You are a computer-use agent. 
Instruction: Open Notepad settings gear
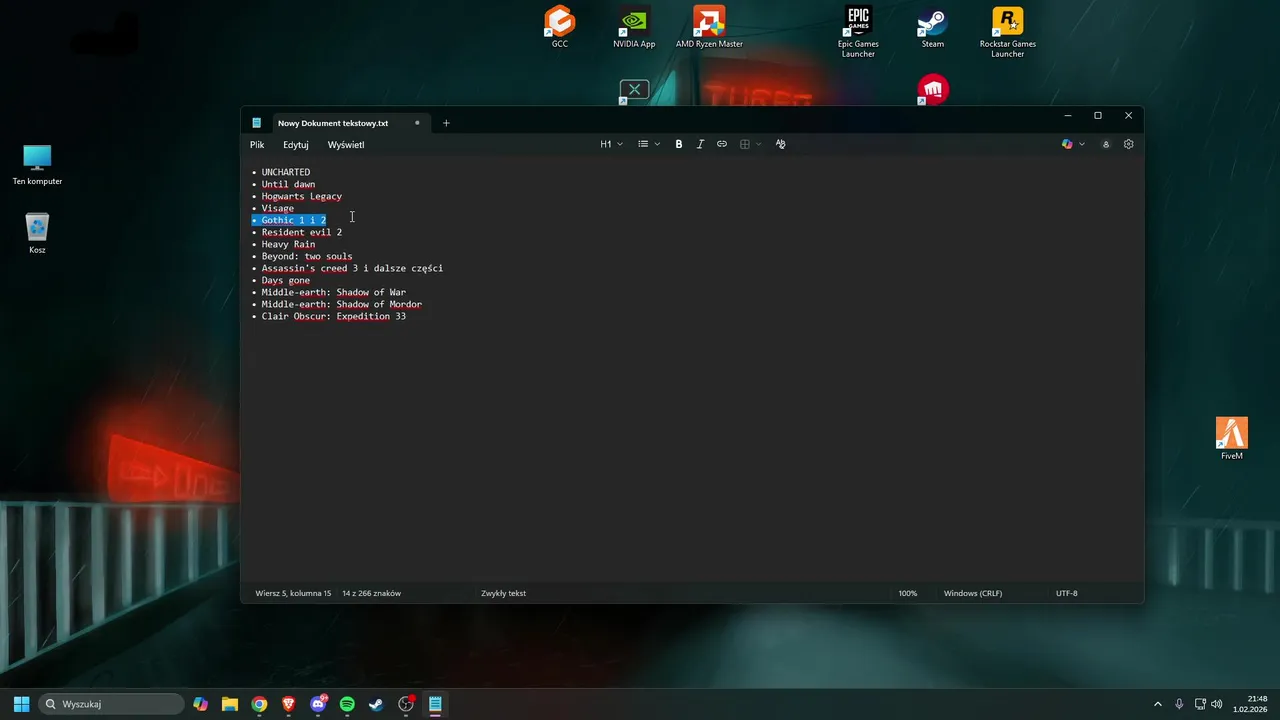[1129, 144]
